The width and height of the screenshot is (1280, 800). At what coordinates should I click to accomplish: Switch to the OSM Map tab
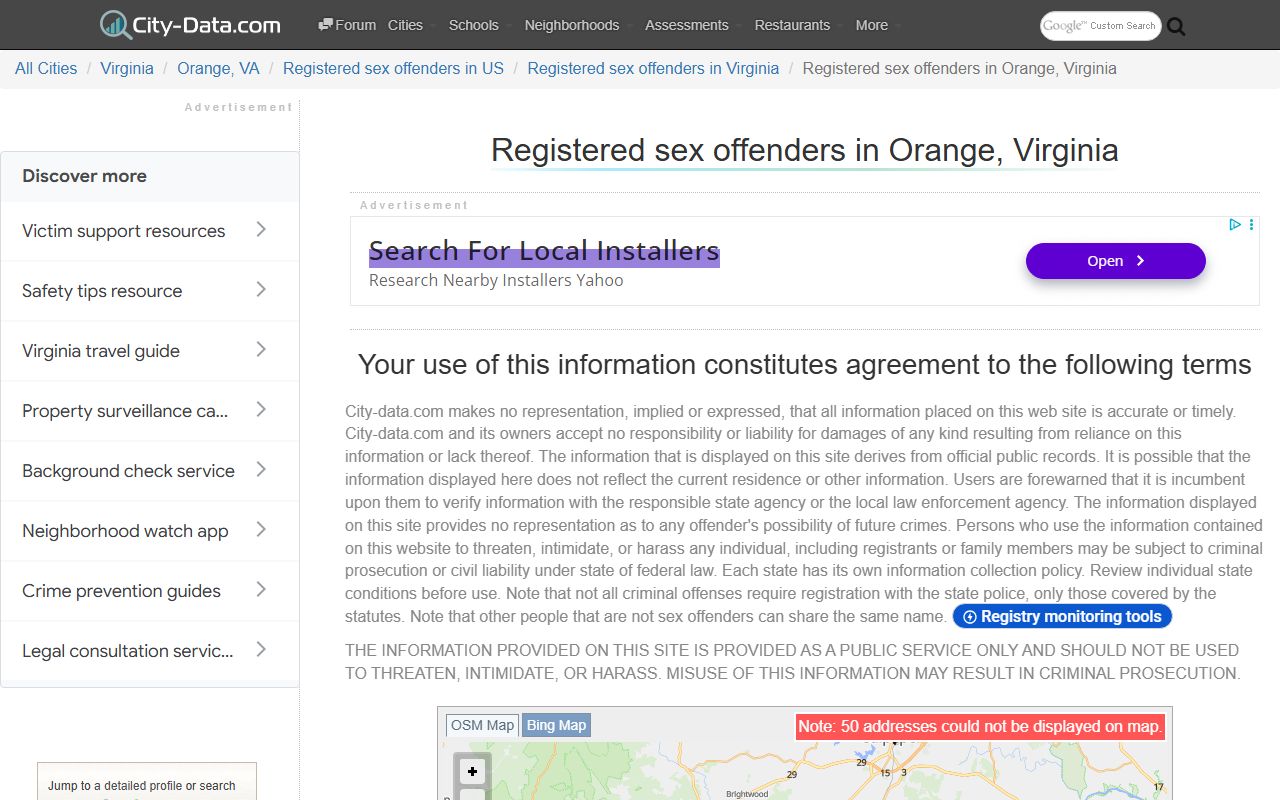(x=482, y=725)
